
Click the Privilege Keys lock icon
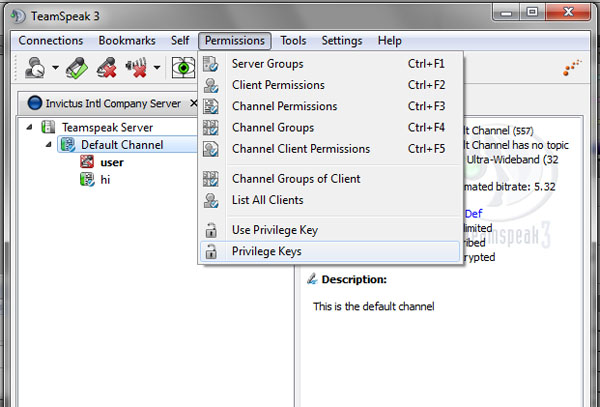click(x=211, y=252)
